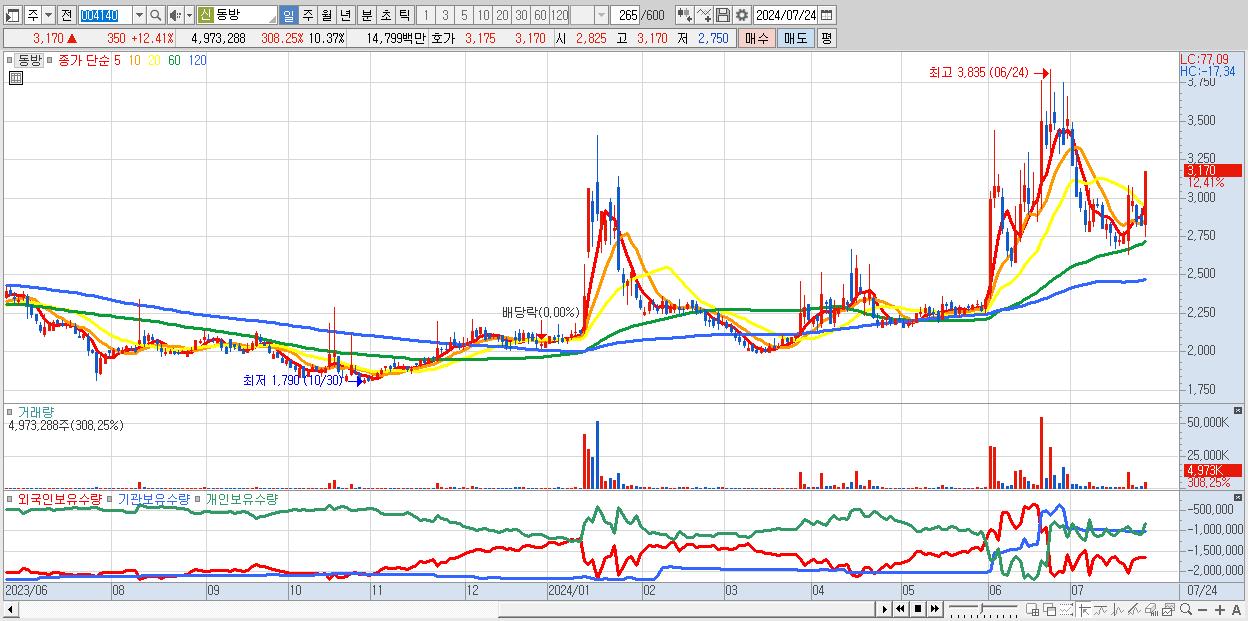
Task: Choose the 1 interval button
Action: pos(425,16)
